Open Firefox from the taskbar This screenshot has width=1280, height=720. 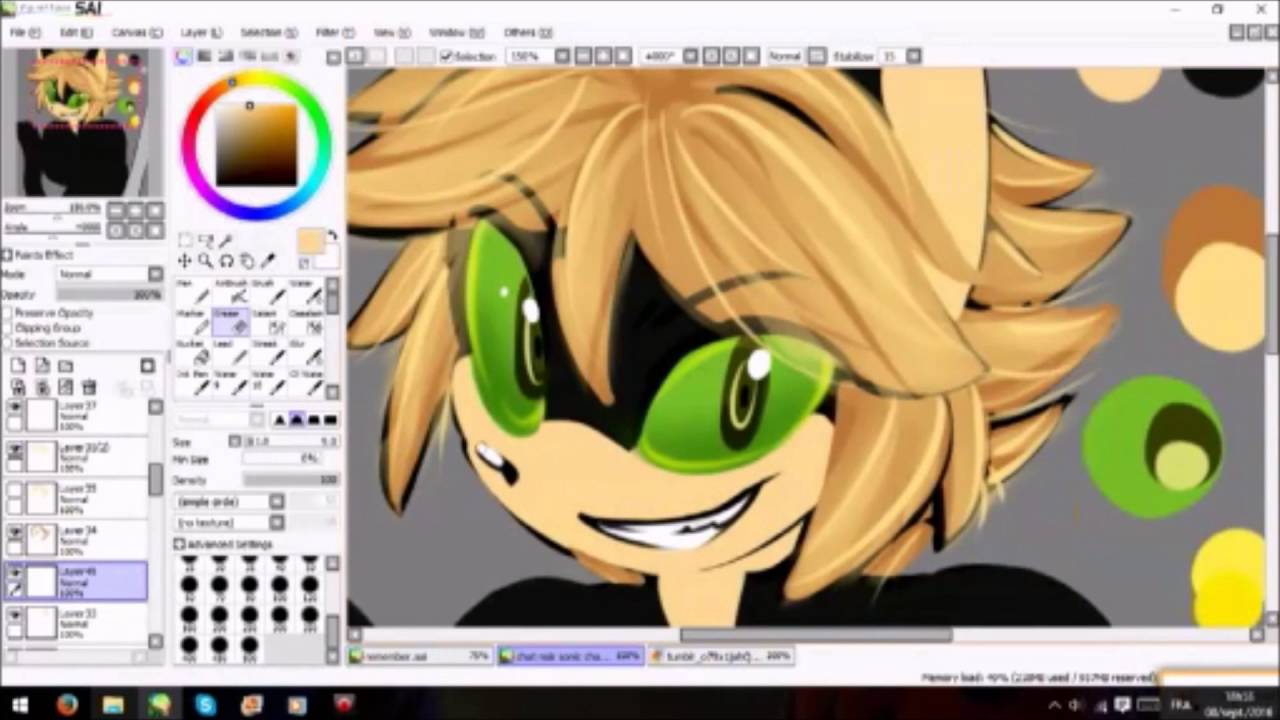pyautogui.click(x=67, y=705)
